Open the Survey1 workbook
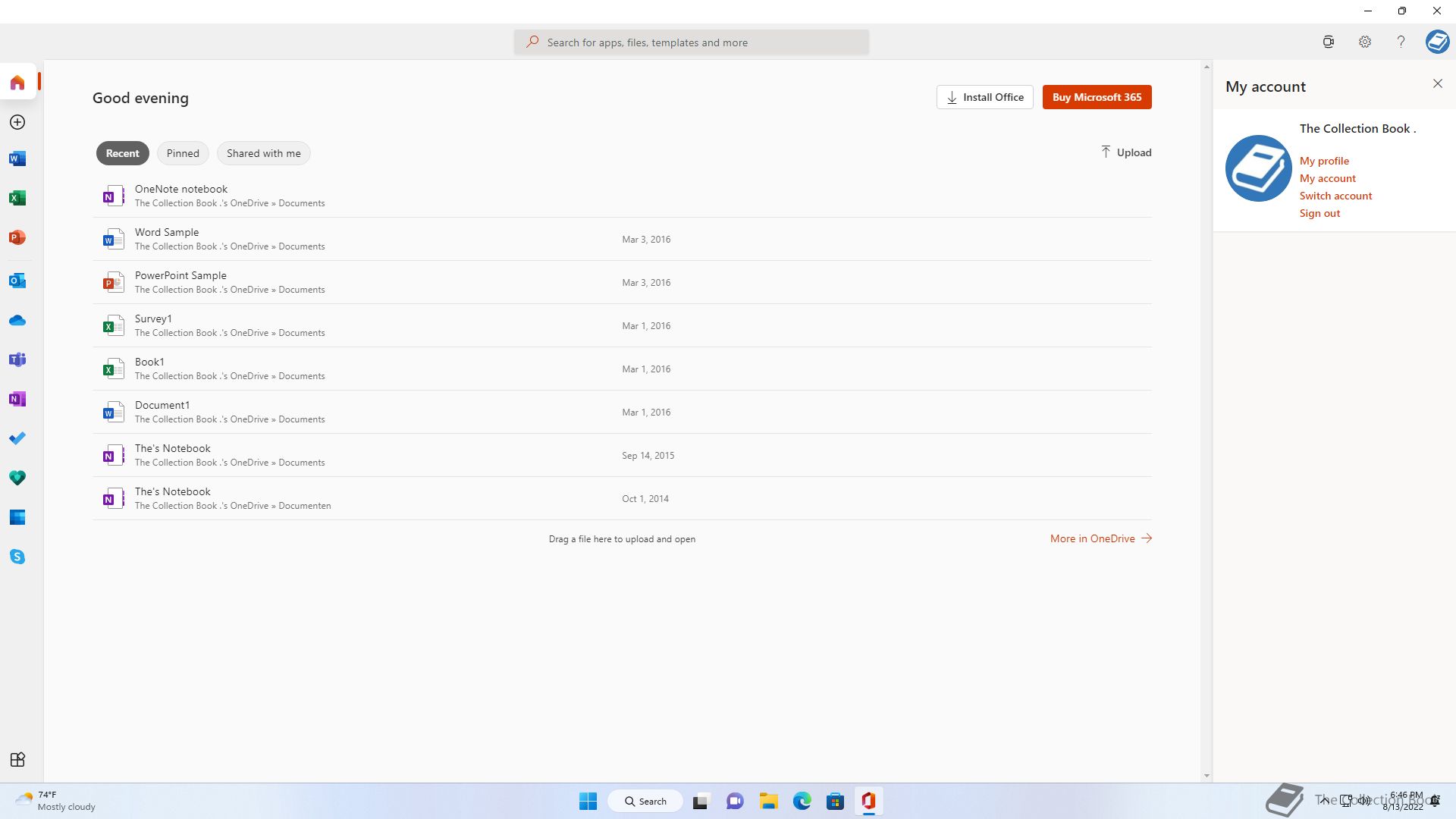The height and width of the screenshot is (819, 1456). tap(622, 325)
